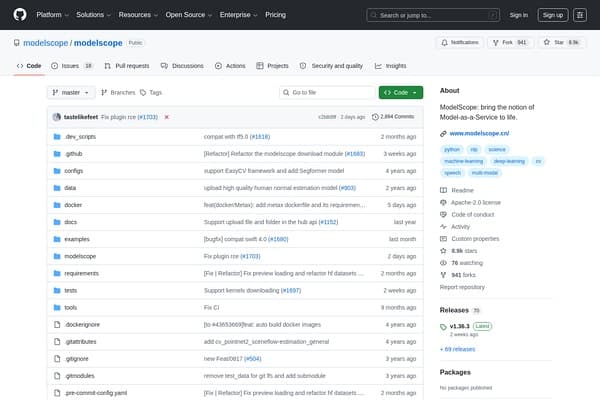The height and width of the screenshot is (400, 600).
Task: Open the .github folder
Action: 73,154
